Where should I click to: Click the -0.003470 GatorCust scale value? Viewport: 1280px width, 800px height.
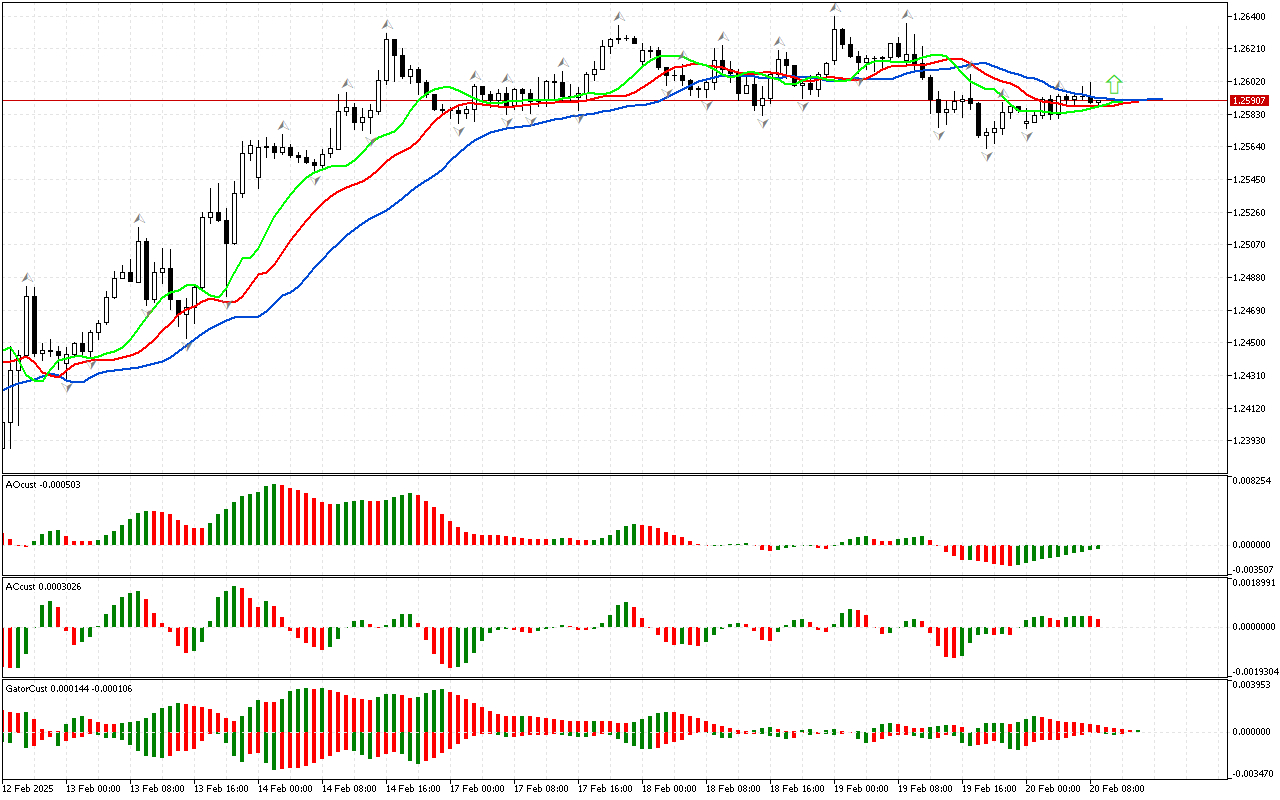coord(1251,774)
